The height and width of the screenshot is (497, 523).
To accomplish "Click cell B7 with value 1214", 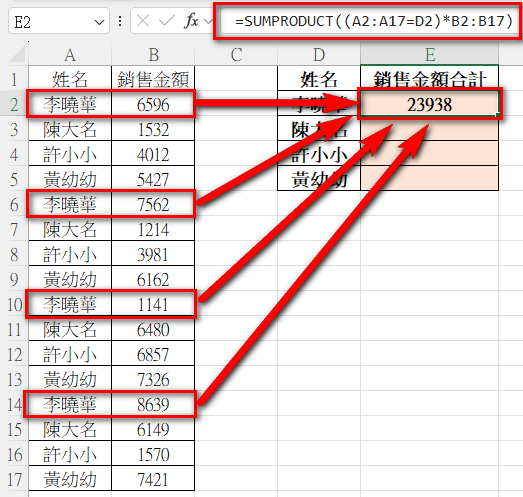I will 153,229.
